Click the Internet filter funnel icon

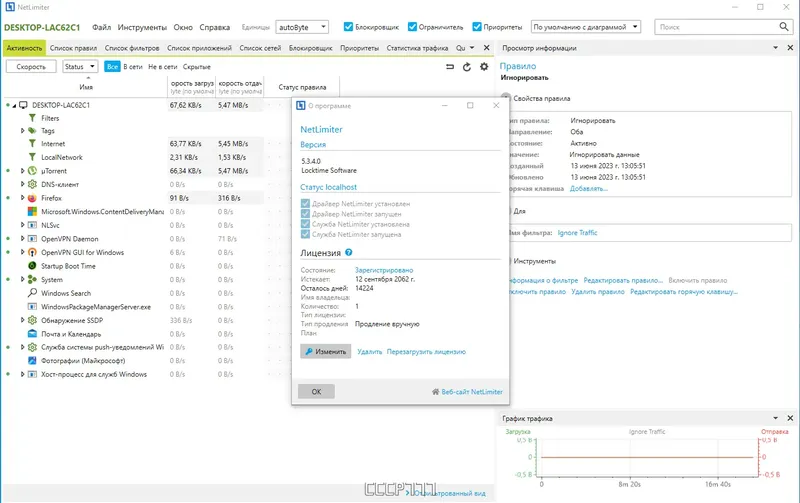32,144
